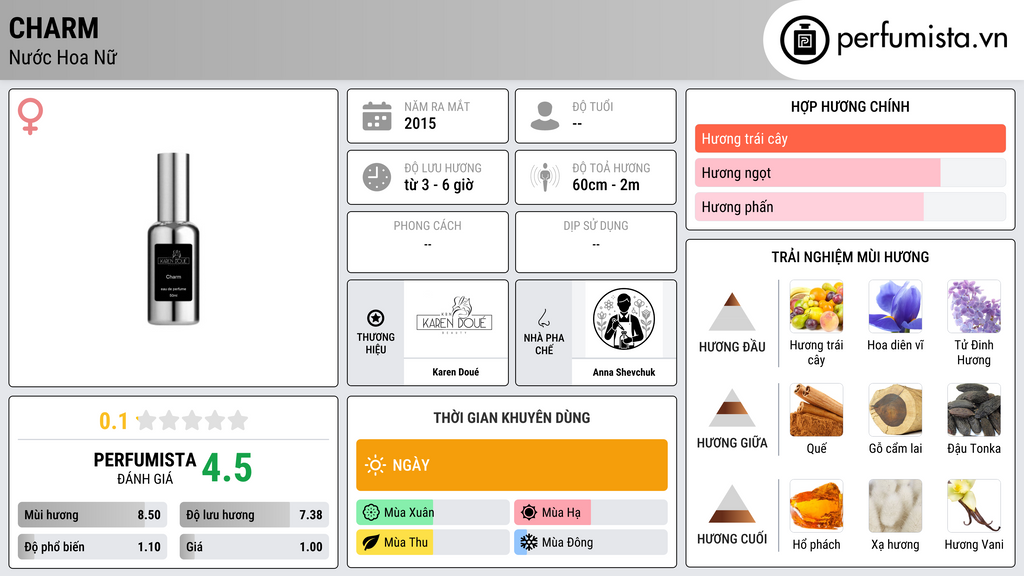Viewport: 1024px width, 576px height.
Task: Click the Hương trái cây fruit image
Action: point(816,306)
